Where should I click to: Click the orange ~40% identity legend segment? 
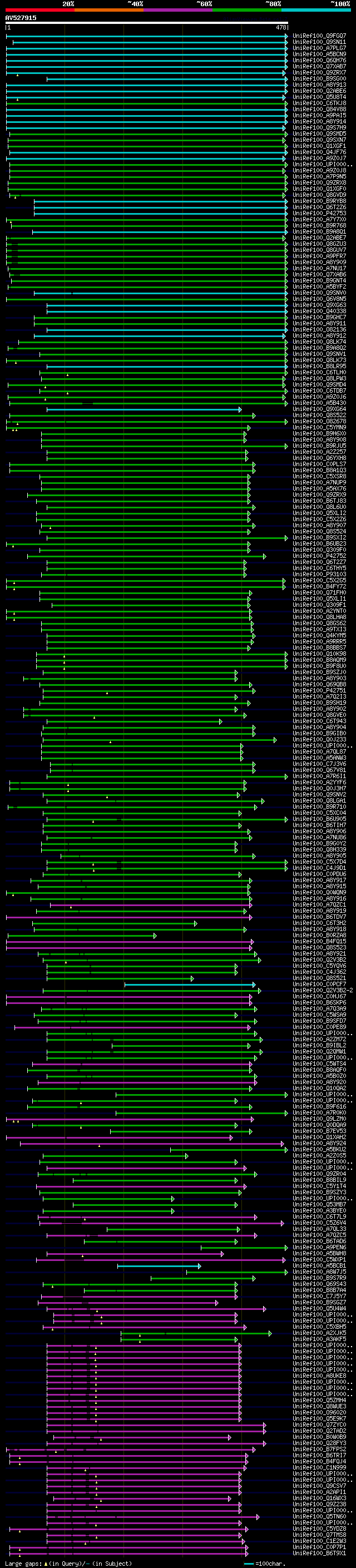pyautogui.click(x=109, y=10)
